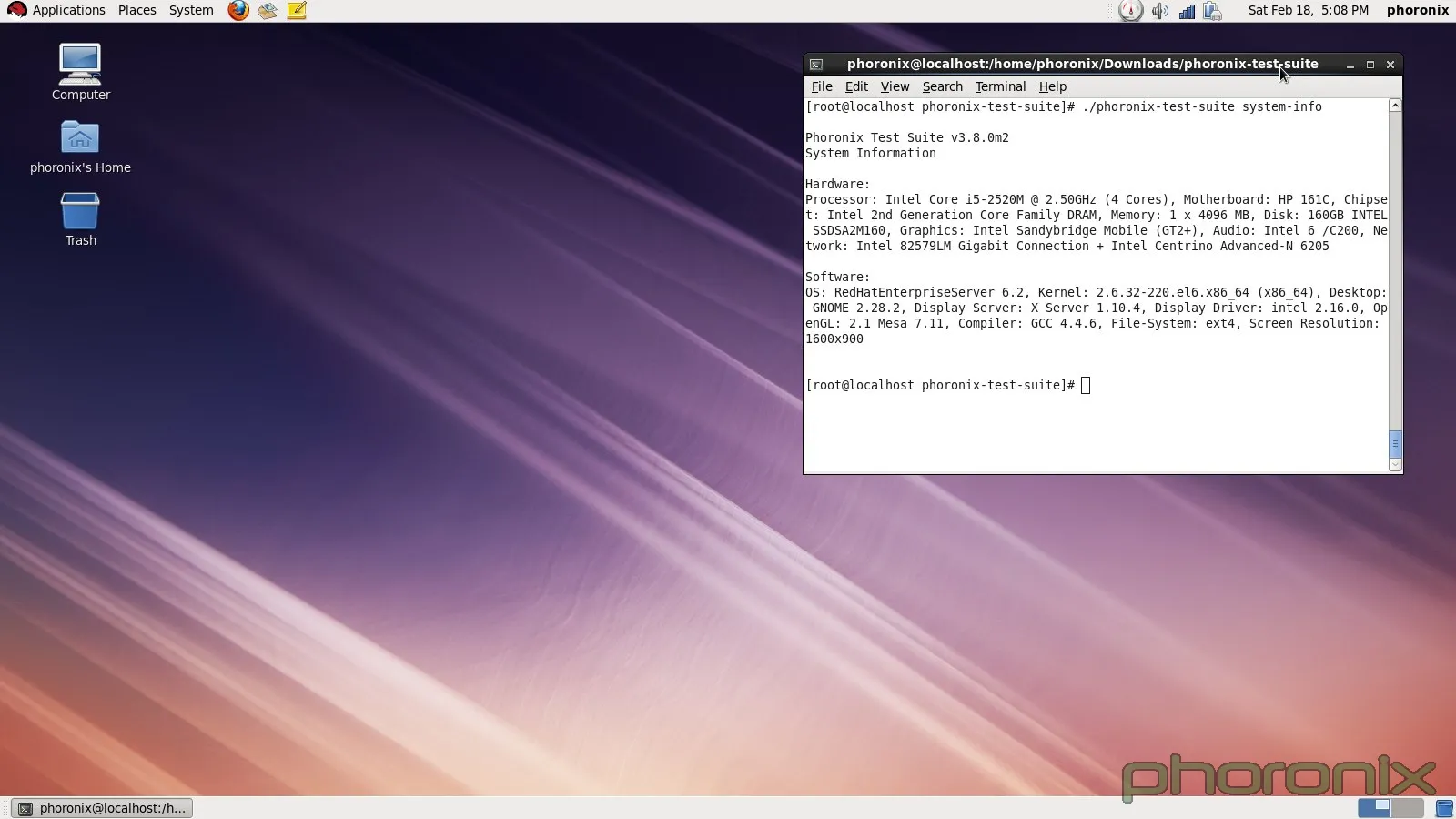
Task: Click the terminal taskbar button
Action: tap(103, 808)
